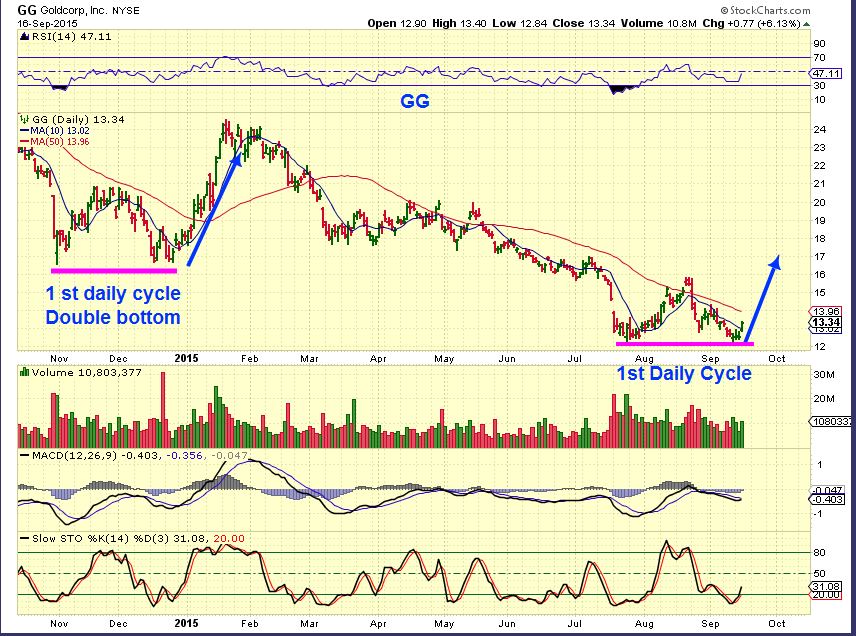Click the blue 'GG' annotation text
The height and width of the screenshot is (636, 856).
(x=415, y=101)
